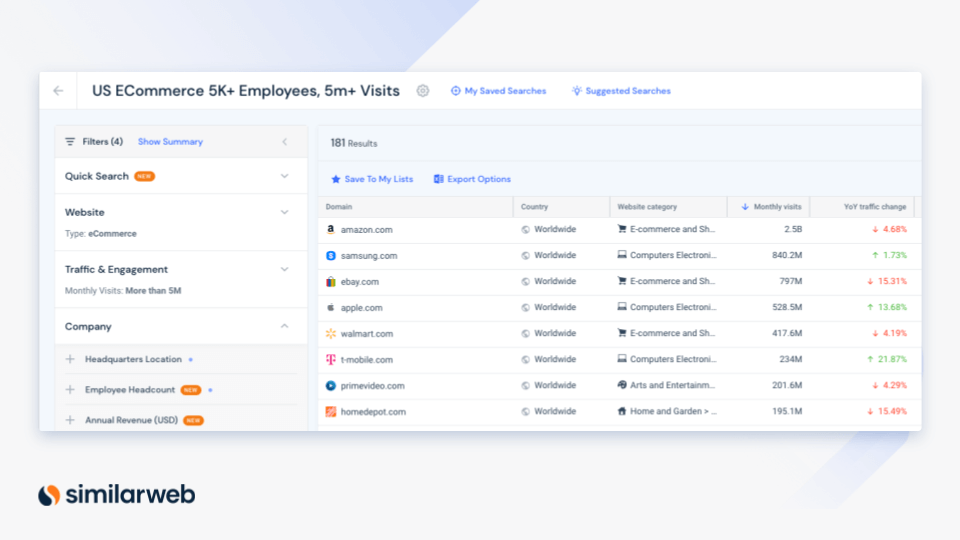Click the Walmart favicon
Viewport: 960px width, 540px height.
tap(331, 334)
